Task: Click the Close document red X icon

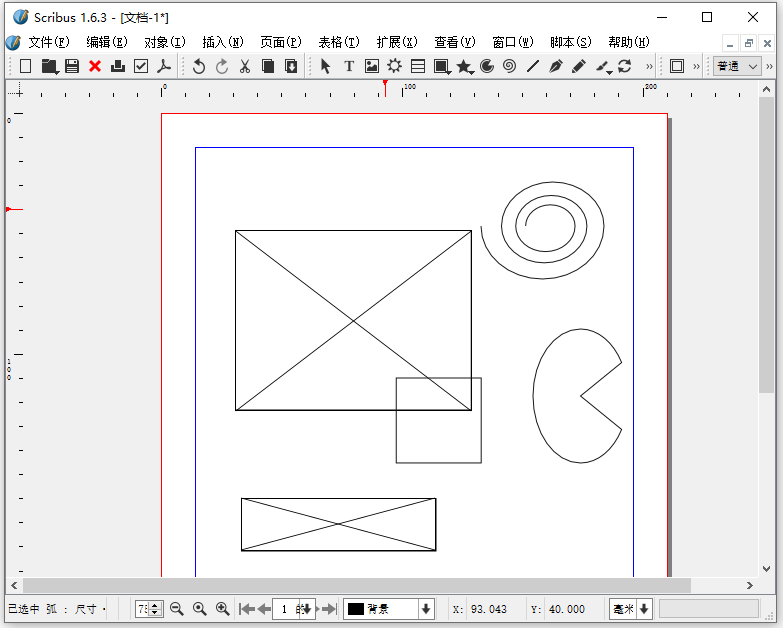Action: pyautogui.click(x=95, y=66)
